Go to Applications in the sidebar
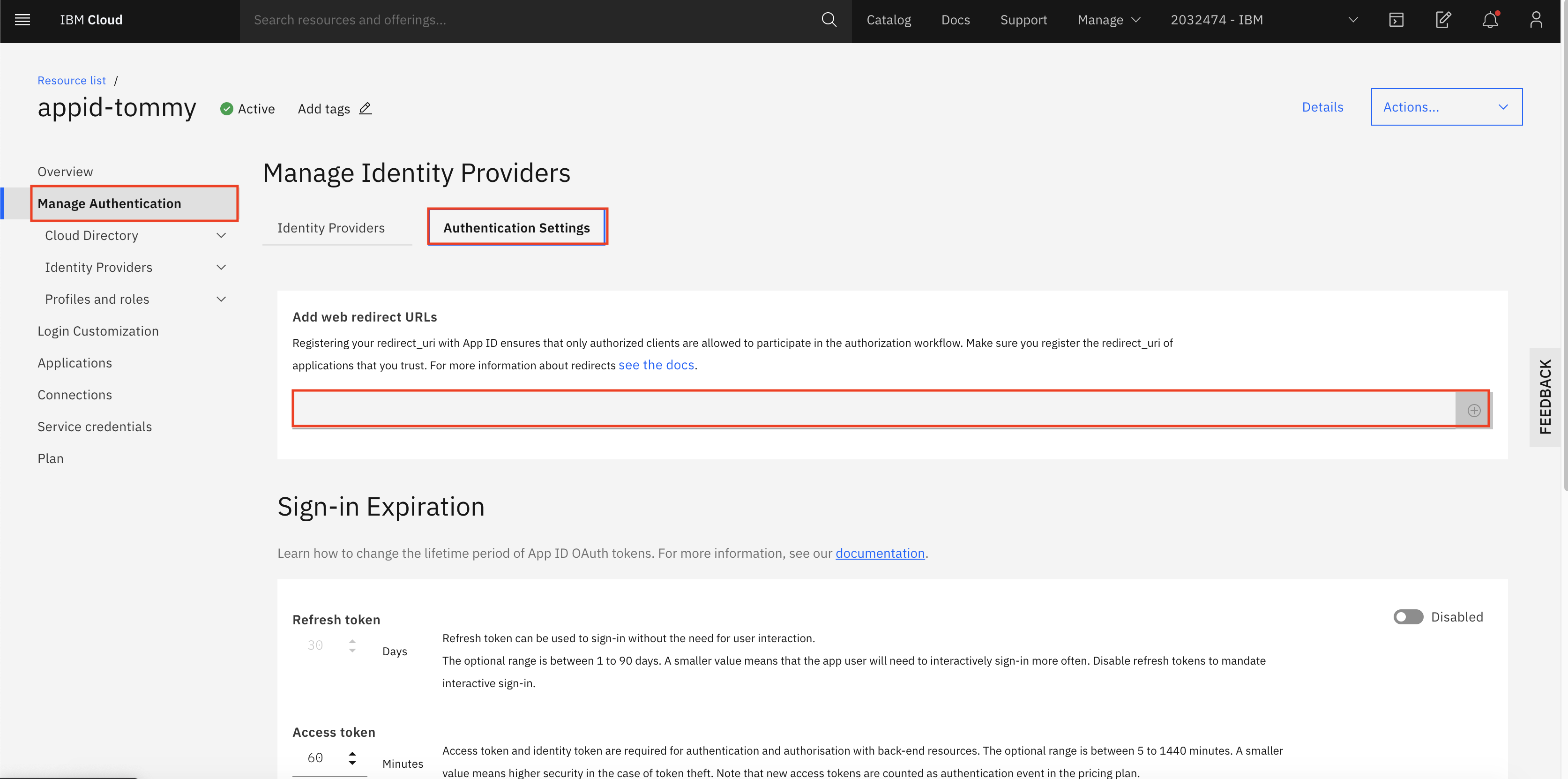Screen dimensions: 1568x779 click(x=75, y=363)
